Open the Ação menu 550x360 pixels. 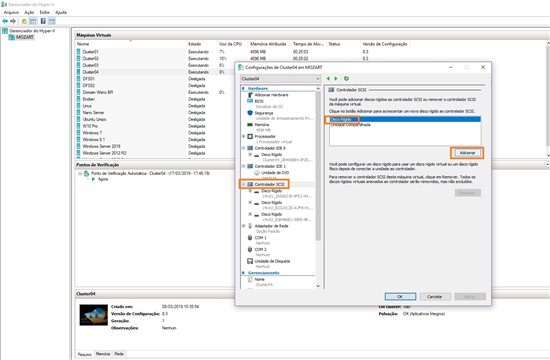(29, 12)
